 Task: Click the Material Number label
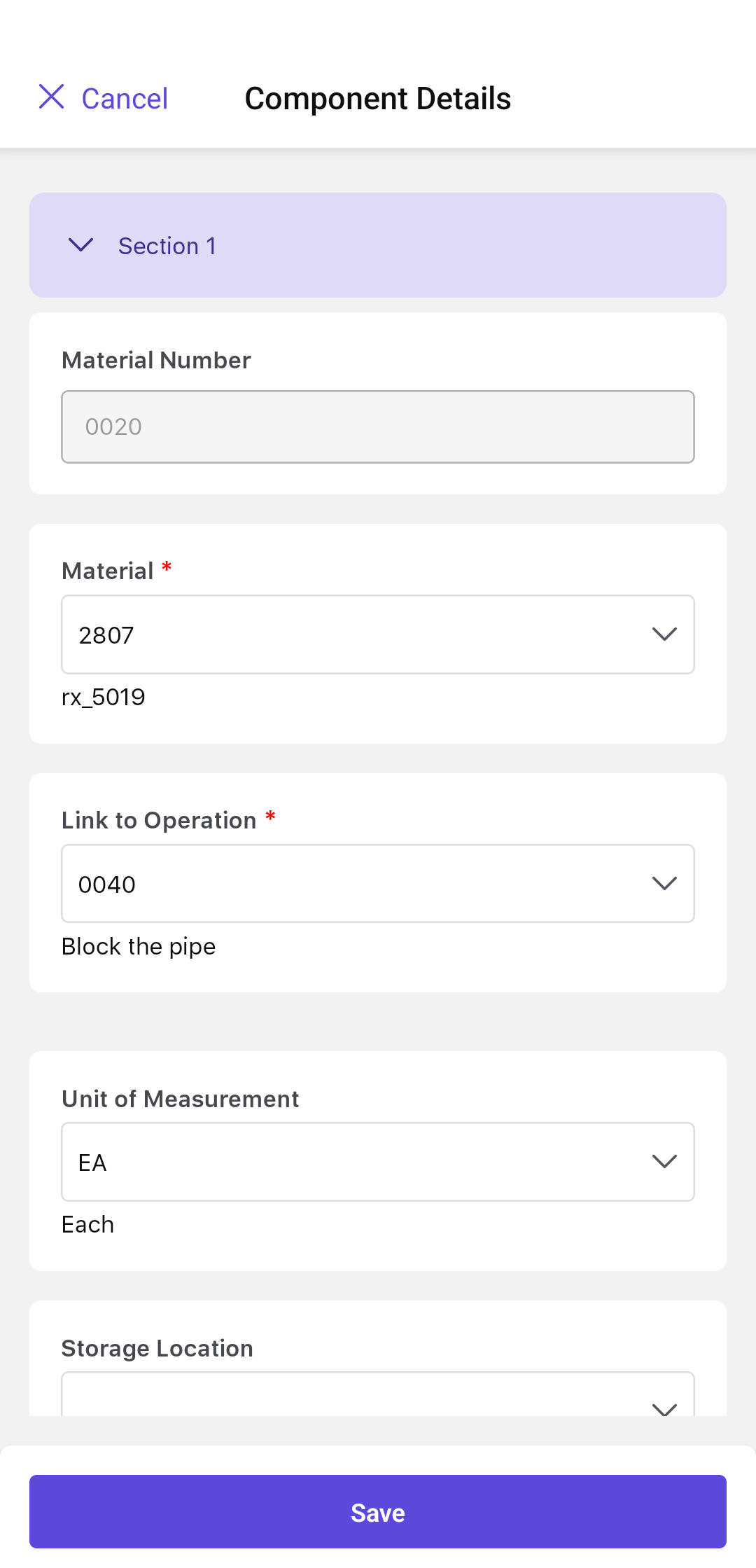(156, 360)
